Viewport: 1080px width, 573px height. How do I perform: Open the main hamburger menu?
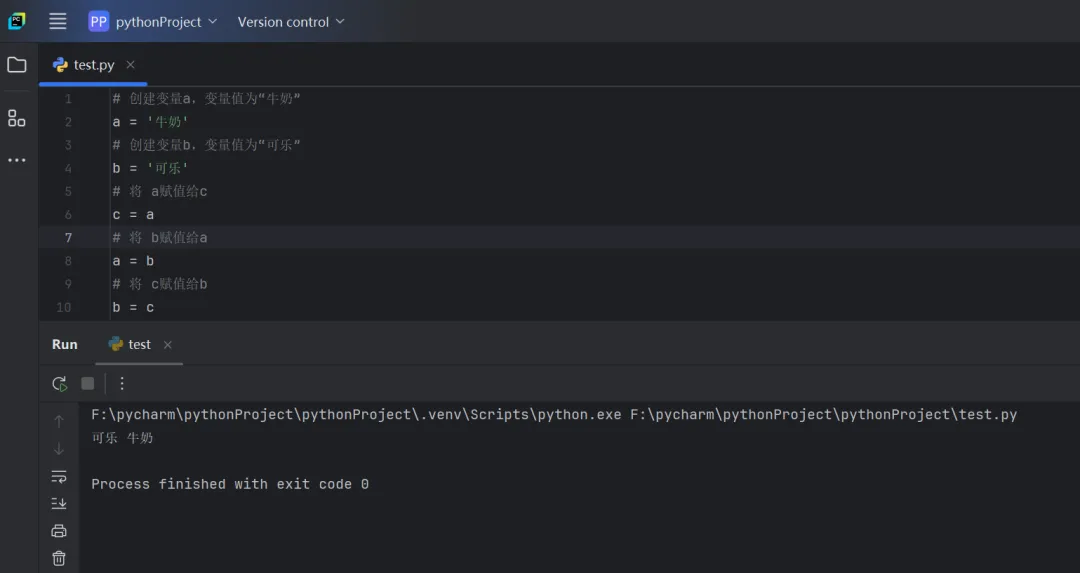pos(58,21)
